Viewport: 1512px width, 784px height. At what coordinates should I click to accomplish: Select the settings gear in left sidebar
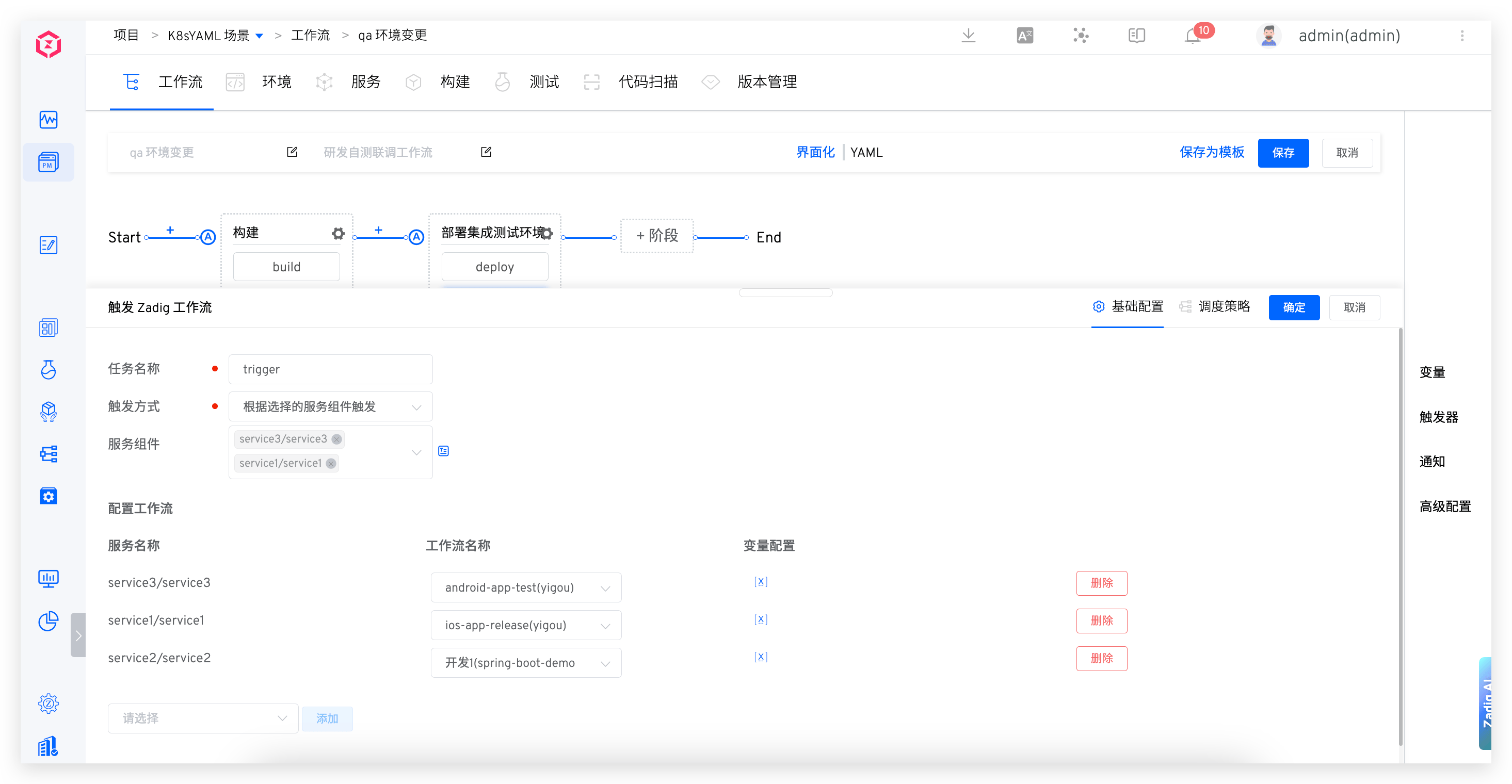[48, 496]
